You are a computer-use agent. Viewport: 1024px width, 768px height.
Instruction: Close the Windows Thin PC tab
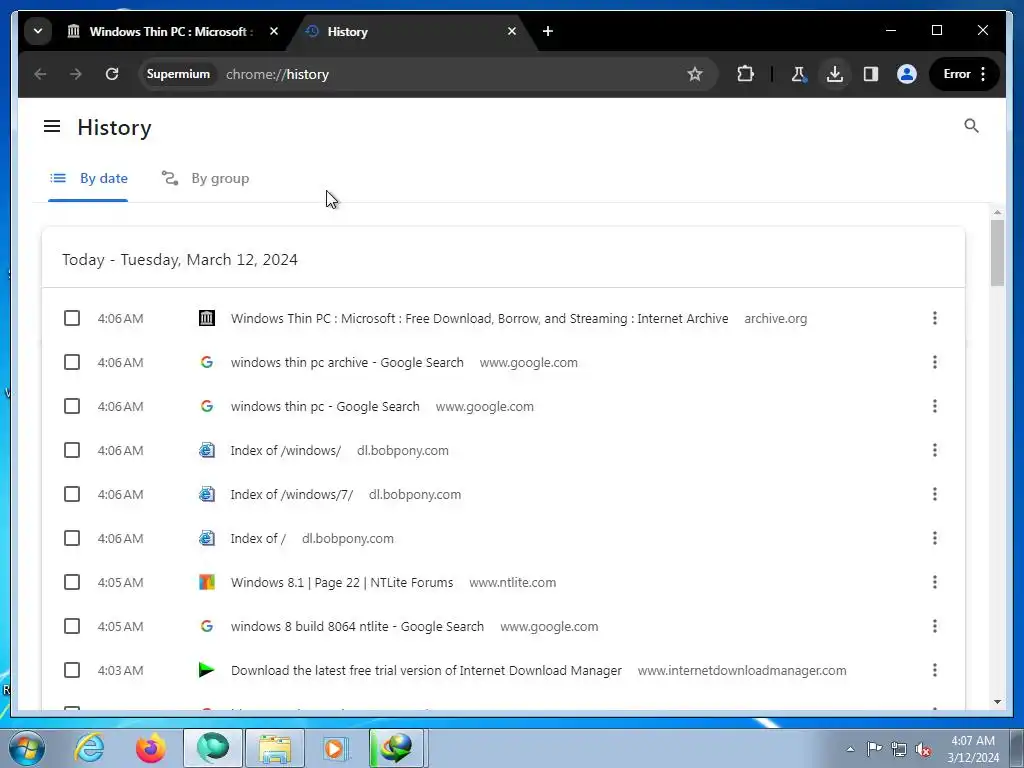pyautogui.click(x=274, y=31)
